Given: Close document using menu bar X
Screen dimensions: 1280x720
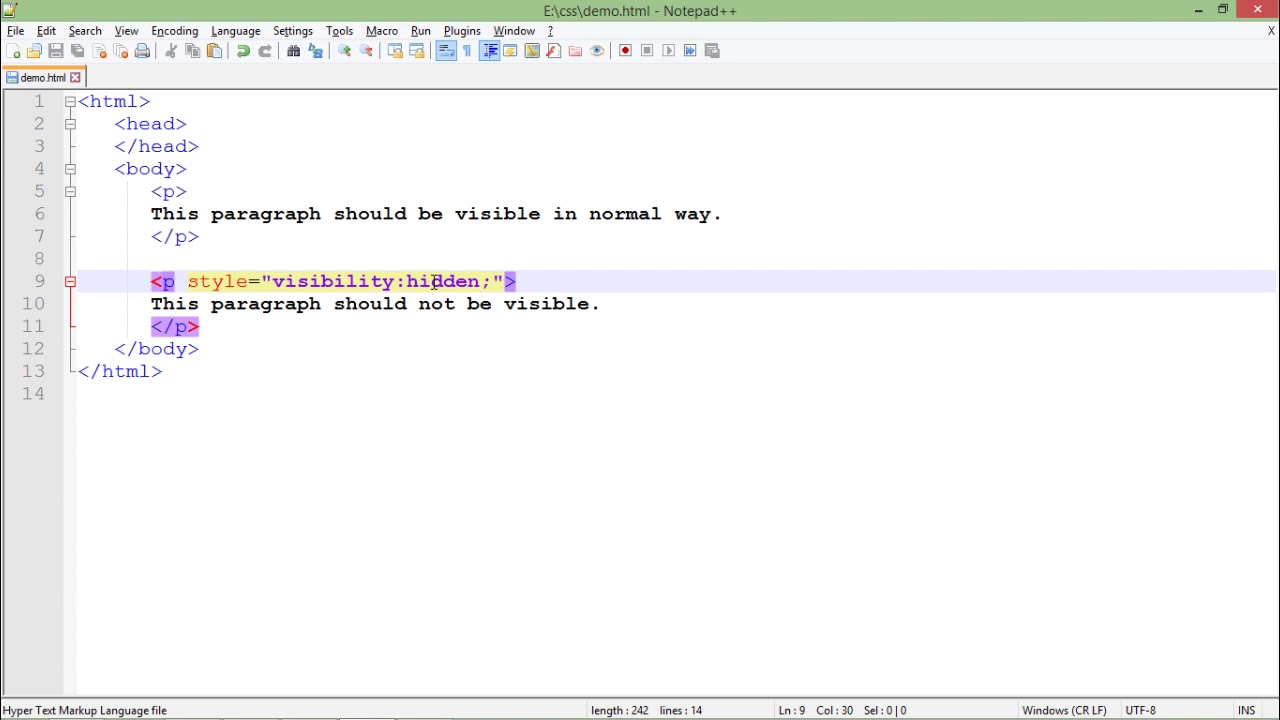Looking at the screenshot, I should tap(1271, 31).
